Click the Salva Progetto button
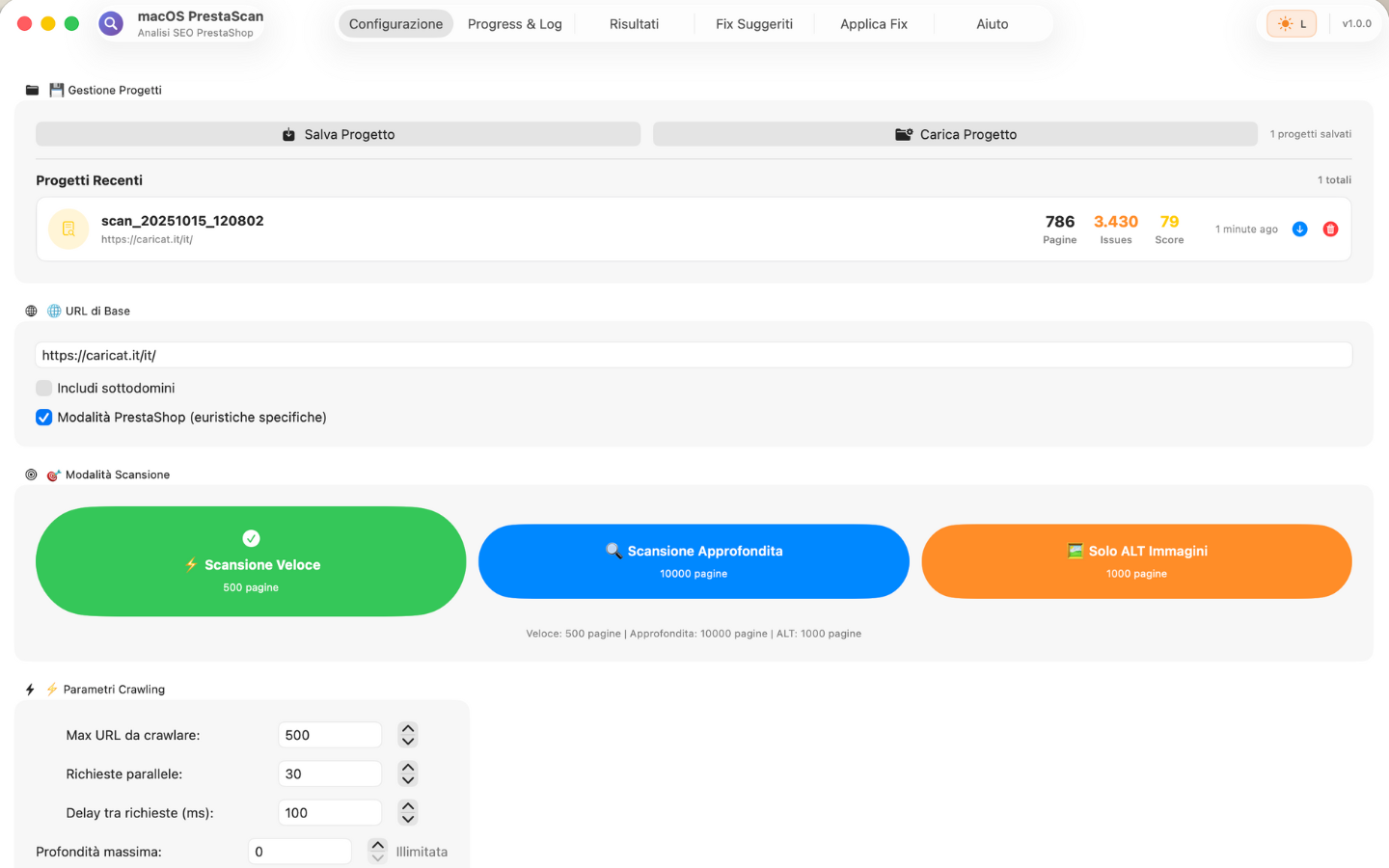This screenshot has width=1389, height=868. (x=338, y=134)
